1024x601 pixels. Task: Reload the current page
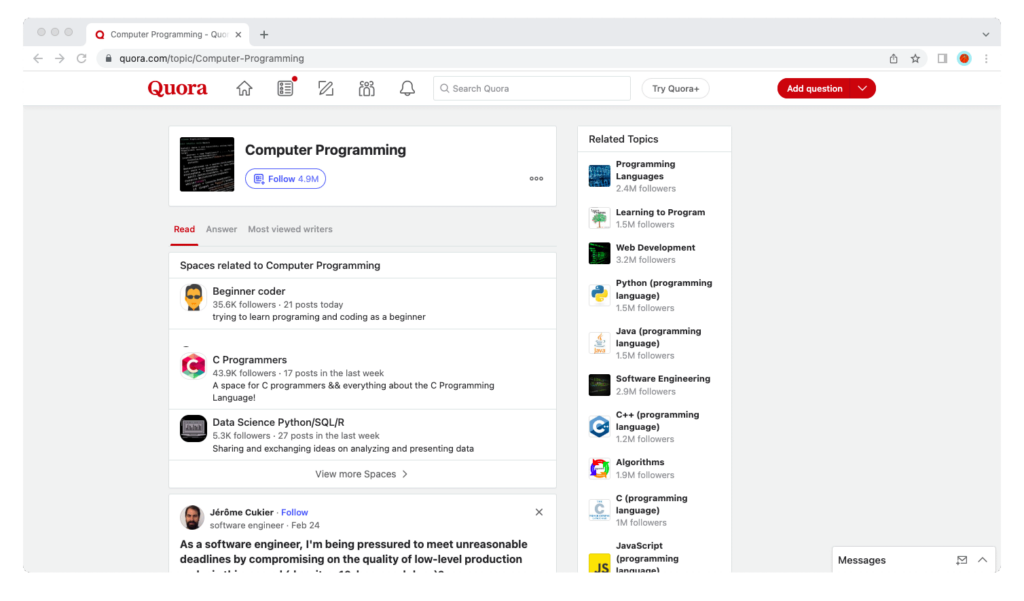click(x=82, y=58)
